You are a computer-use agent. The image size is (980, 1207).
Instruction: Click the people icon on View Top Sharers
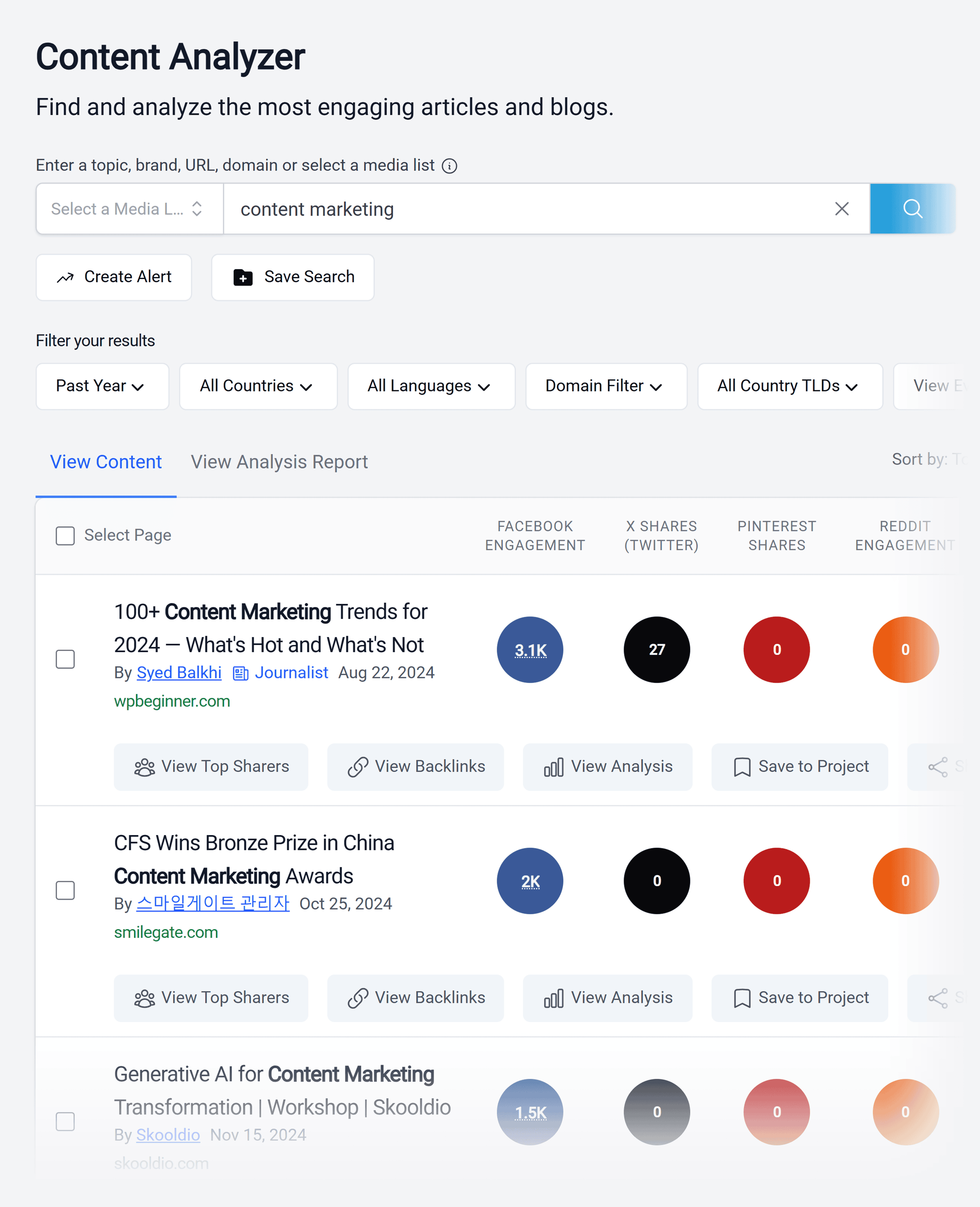pos(145,767)
